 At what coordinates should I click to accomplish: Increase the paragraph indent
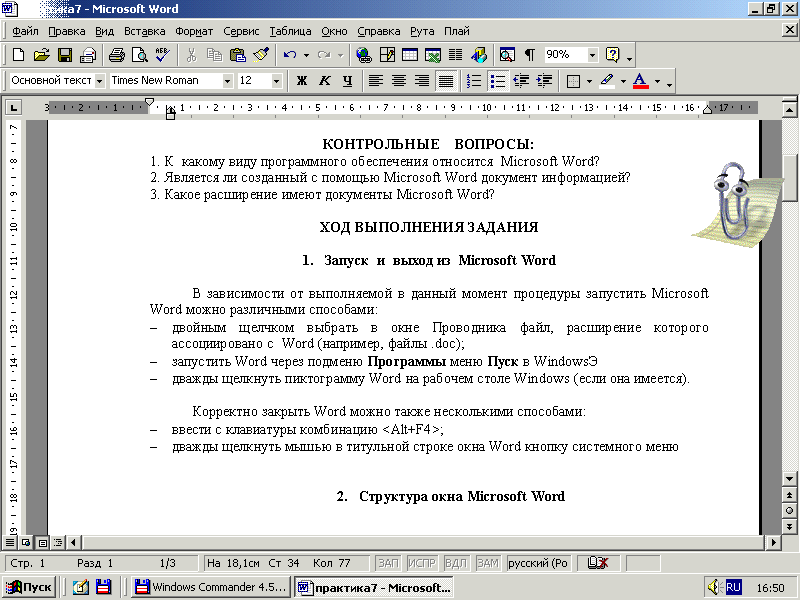(544, 81)
